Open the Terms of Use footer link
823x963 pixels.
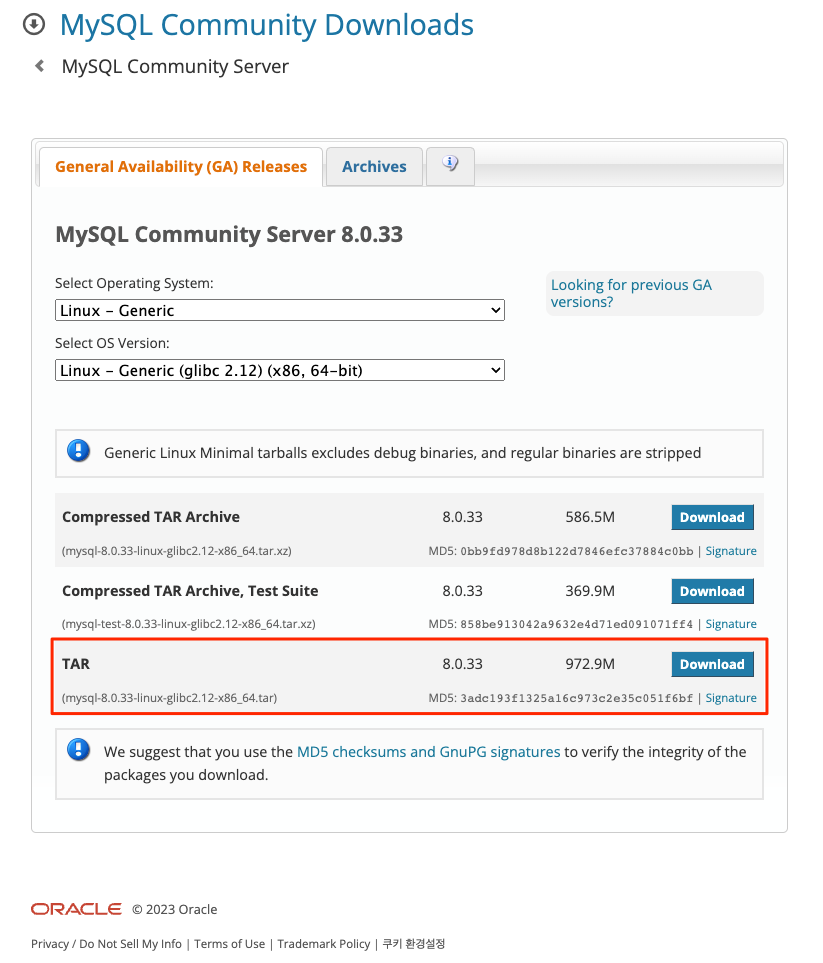click(229, 943)
